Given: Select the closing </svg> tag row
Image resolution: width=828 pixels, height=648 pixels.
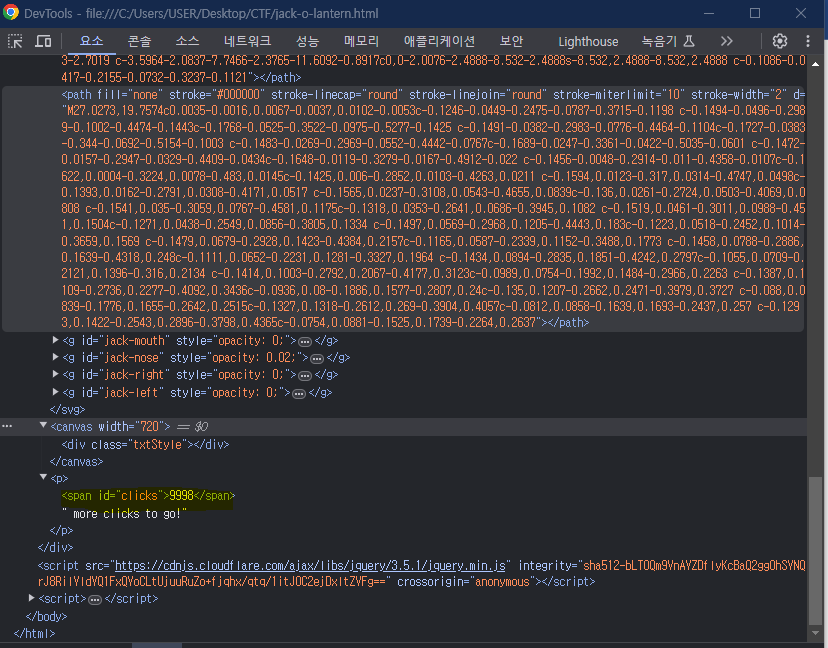Looking at the screenshot, I should coord(67,409).
